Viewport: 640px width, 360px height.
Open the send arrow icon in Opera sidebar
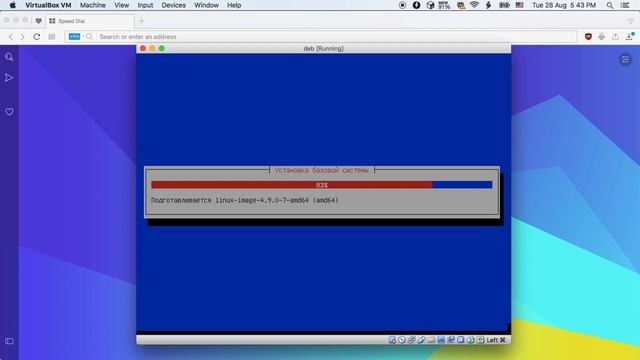pyautogui.click(x=9, y=78)
